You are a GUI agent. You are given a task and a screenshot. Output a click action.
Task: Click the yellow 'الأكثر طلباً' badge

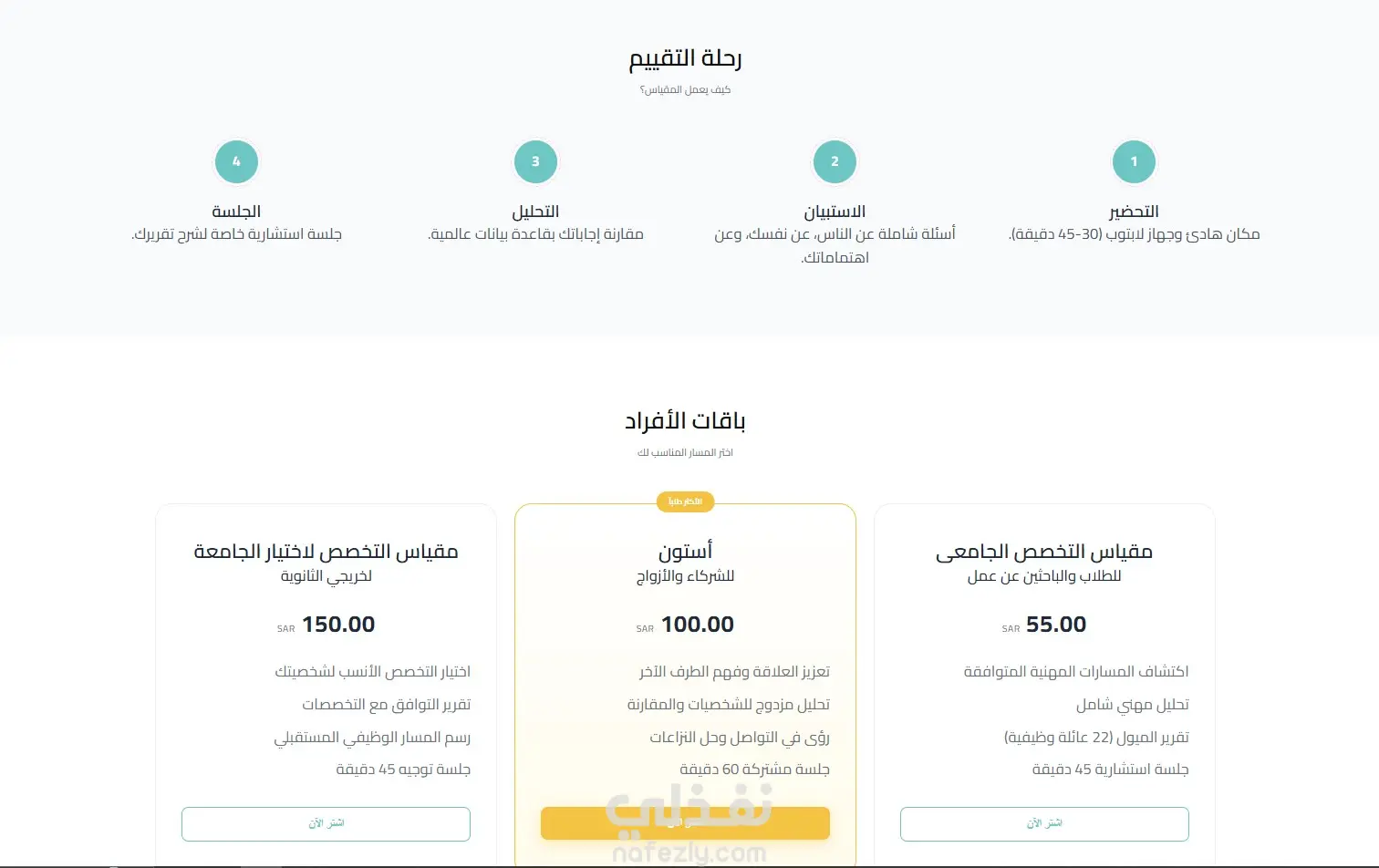pos(685,501)
